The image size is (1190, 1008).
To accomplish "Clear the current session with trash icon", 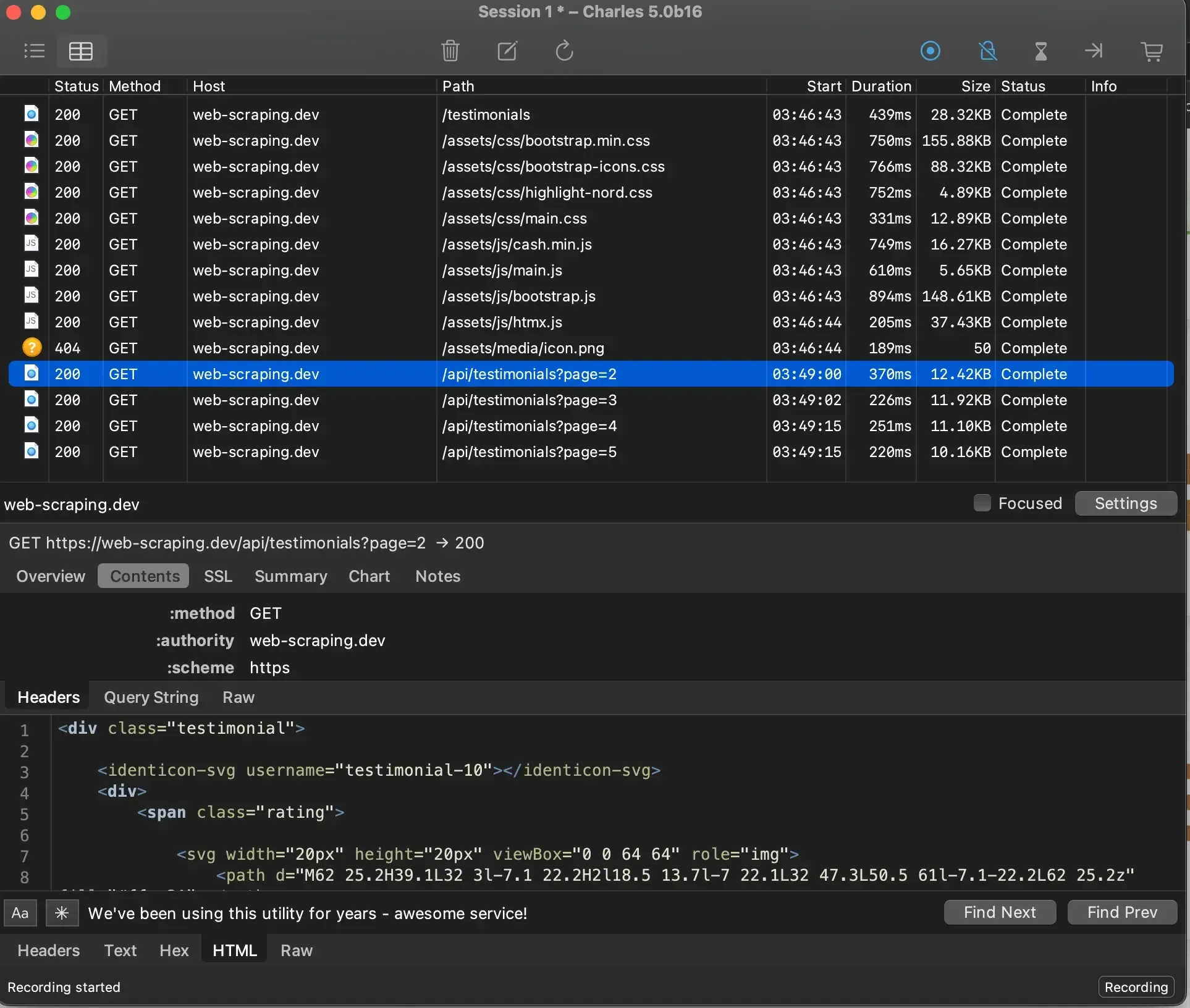I will point(451,51).
